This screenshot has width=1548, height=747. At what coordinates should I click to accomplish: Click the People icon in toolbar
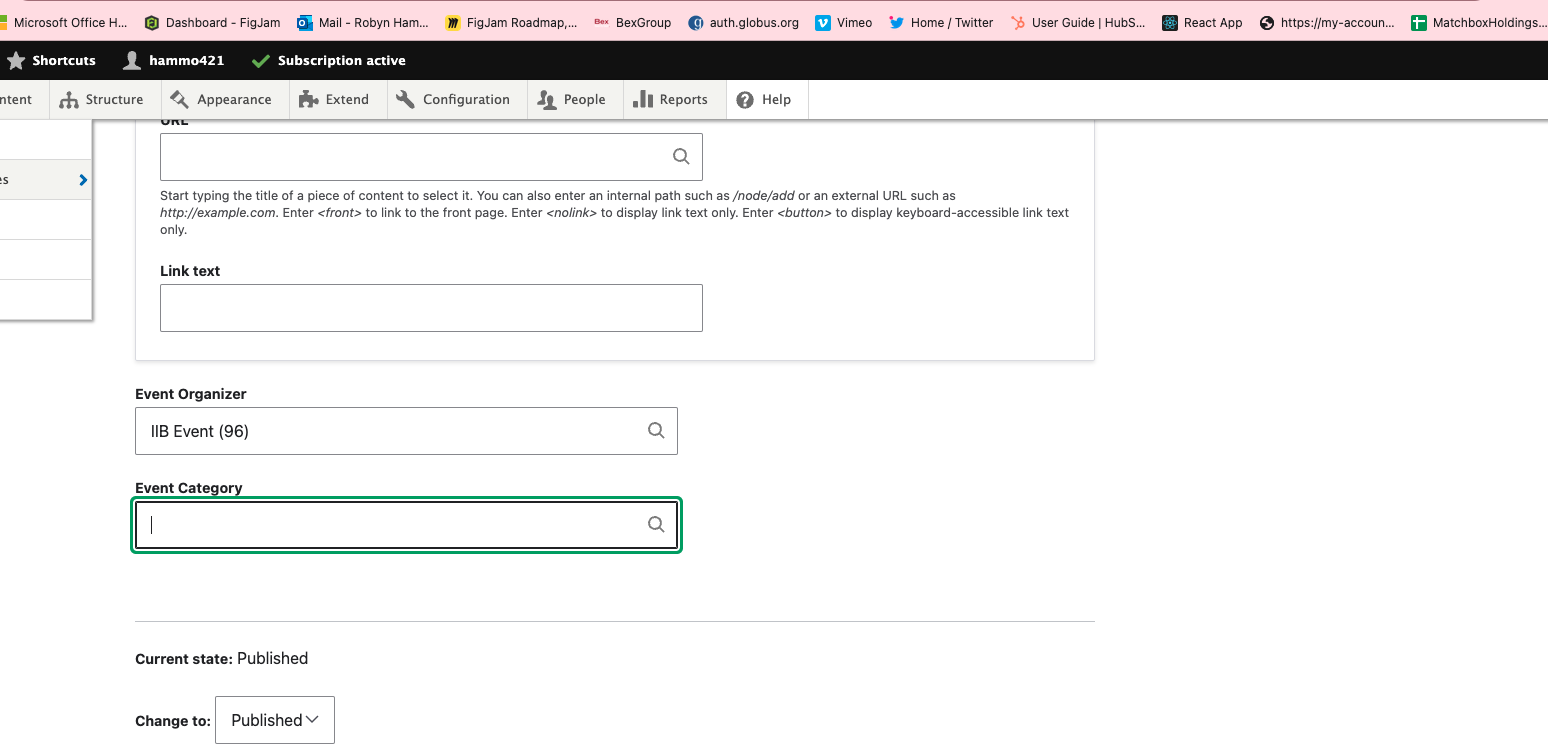coord(547,100)
